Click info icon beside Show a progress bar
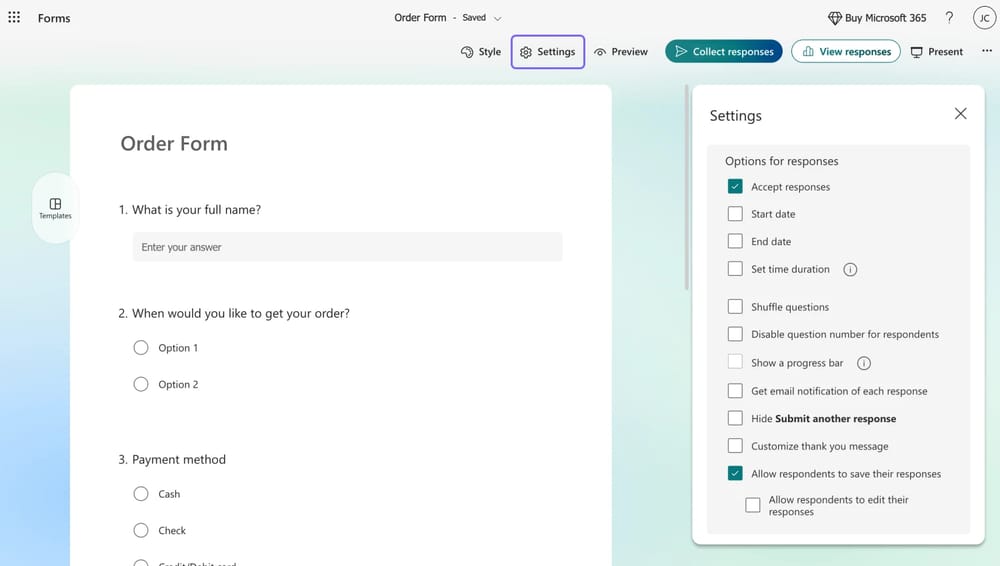 pos(864,363)
